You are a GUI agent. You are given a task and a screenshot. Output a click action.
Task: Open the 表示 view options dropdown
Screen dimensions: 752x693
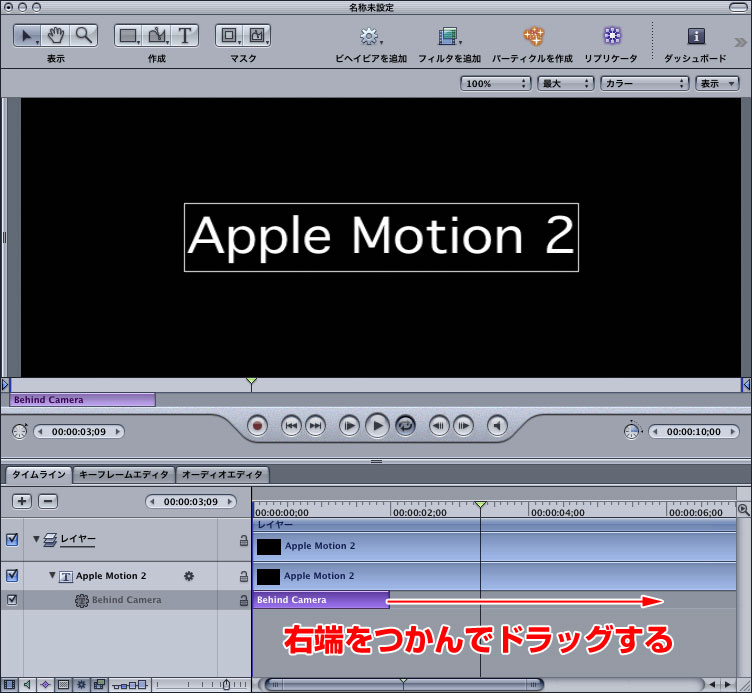point(717,83)
